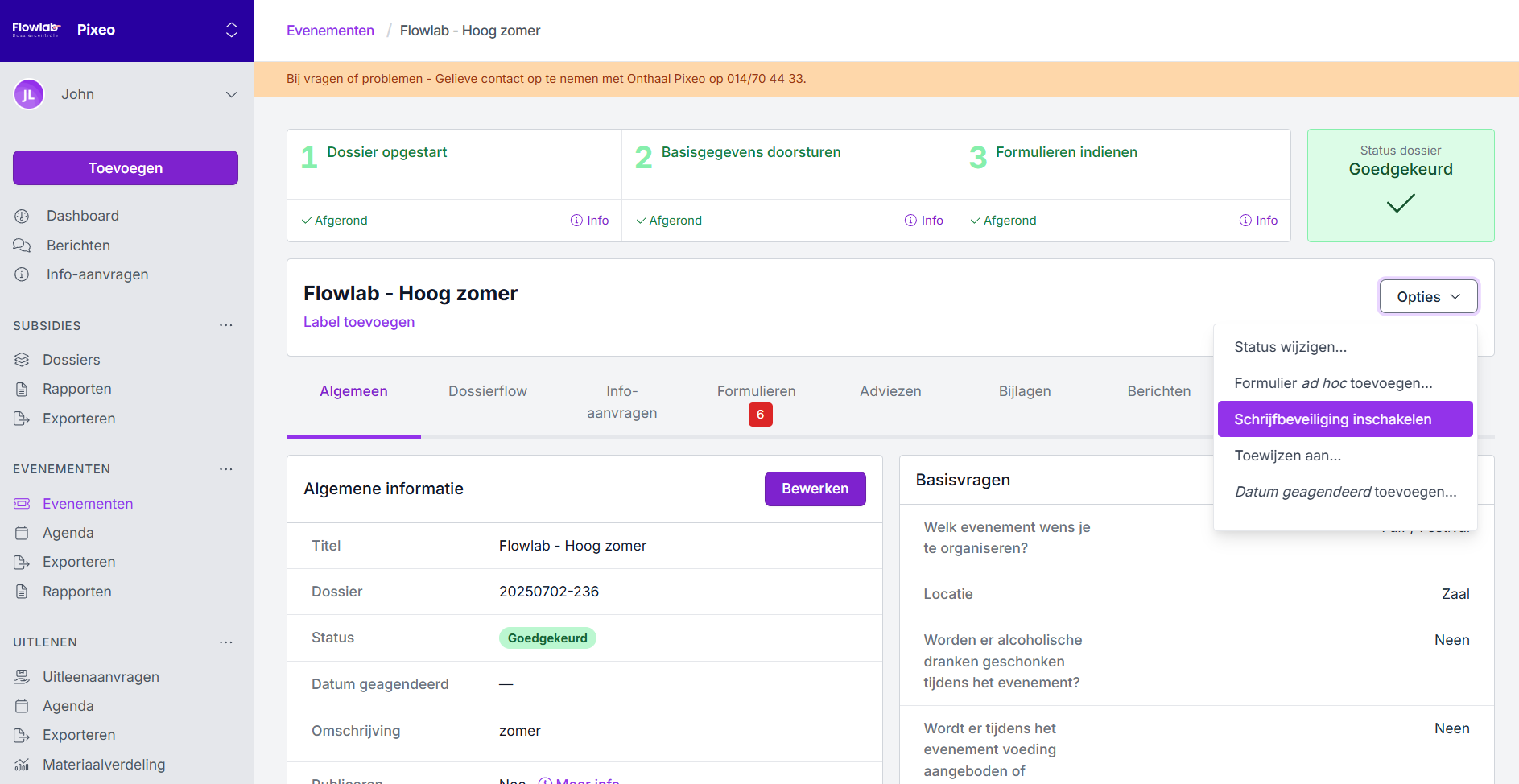Click the Materiaalverdeling chart icon
The height and width of the screenshot is (784, 1519).
[x=22, y=765]
